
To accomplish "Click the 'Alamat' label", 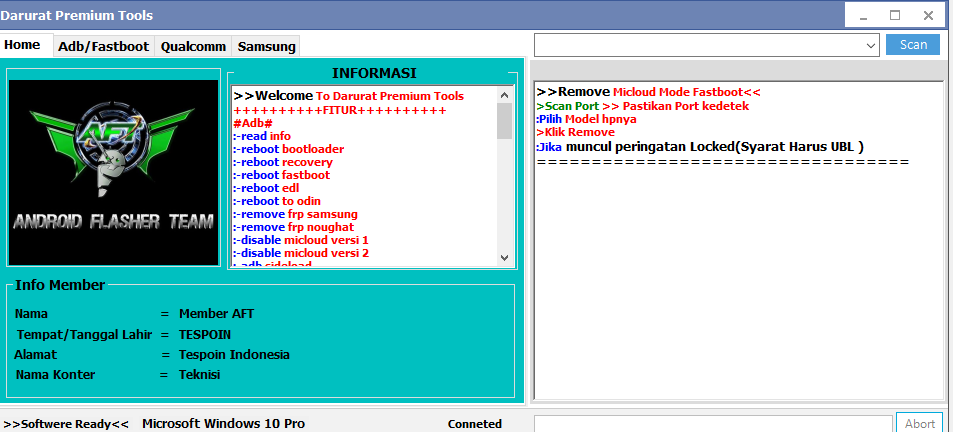I will point(35,354).
